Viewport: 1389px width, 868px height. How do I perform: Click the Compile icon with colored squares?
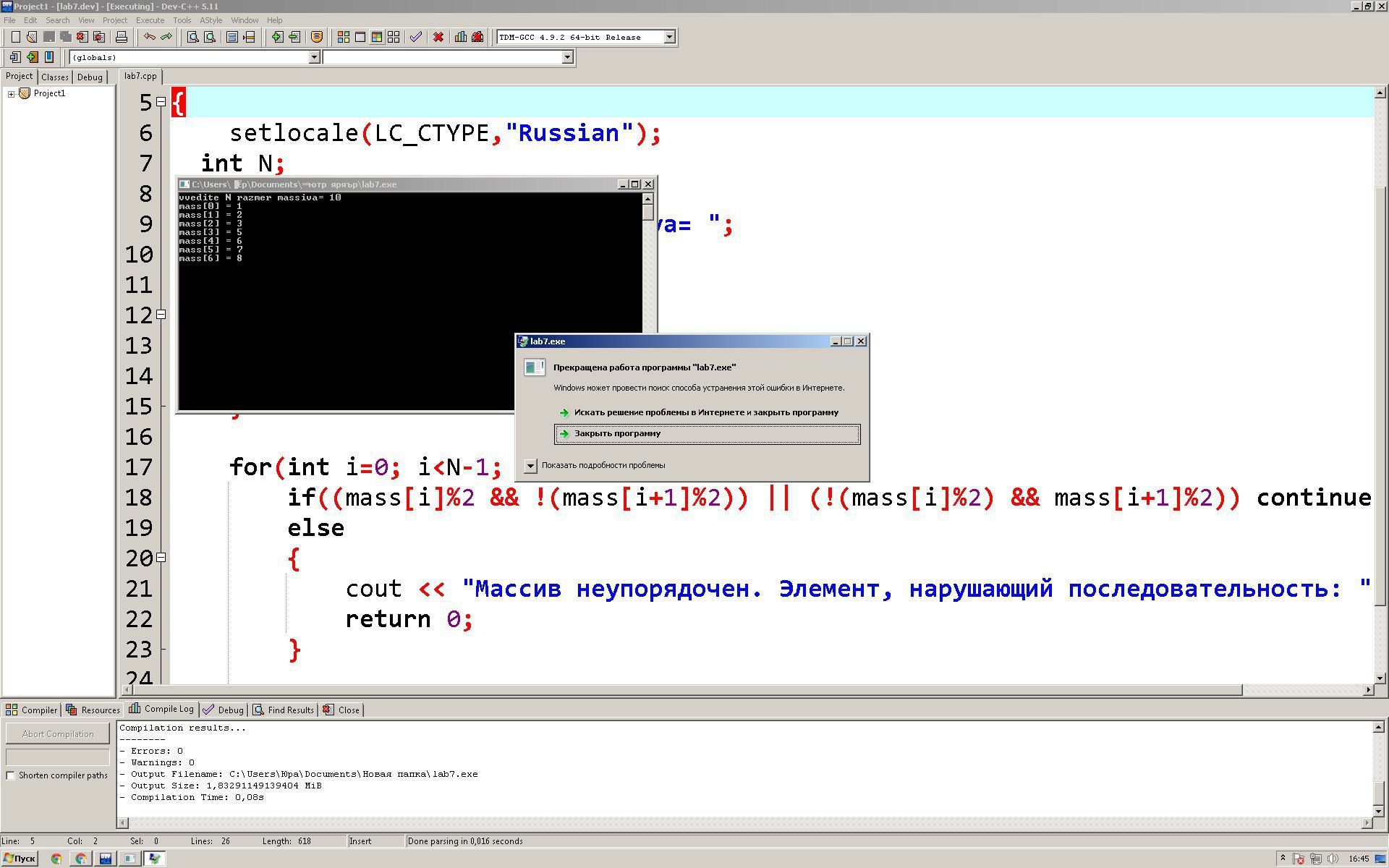point(344,37)
